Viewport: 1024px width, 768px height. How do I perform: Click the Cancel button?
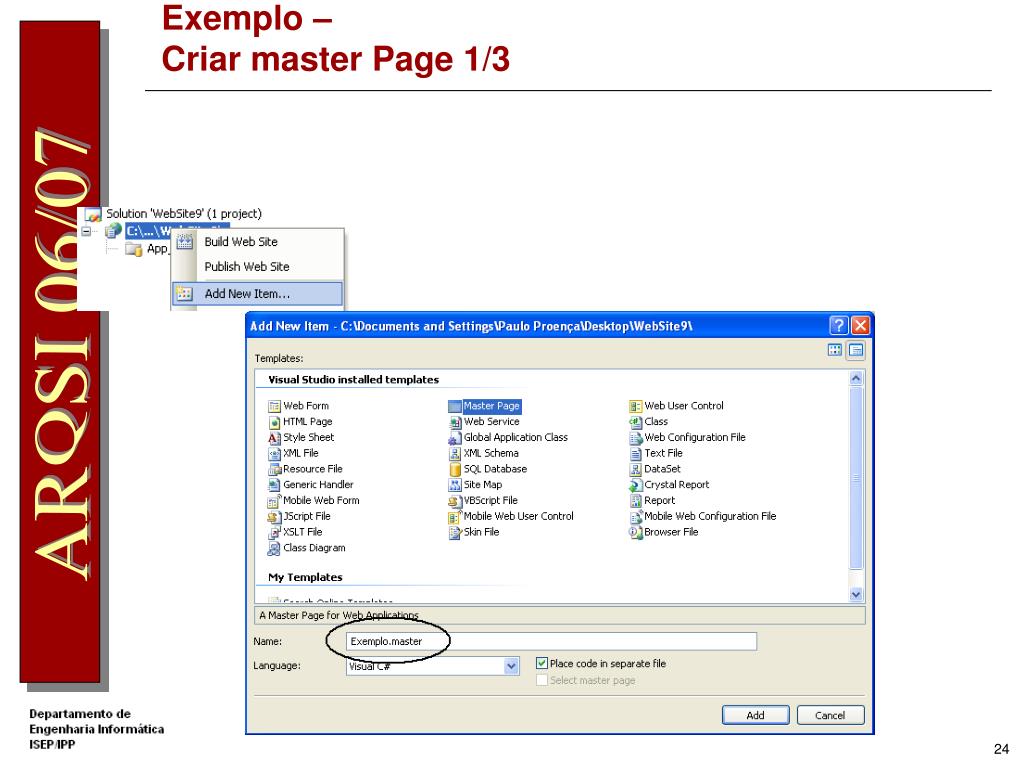click(x=830, y=715)
